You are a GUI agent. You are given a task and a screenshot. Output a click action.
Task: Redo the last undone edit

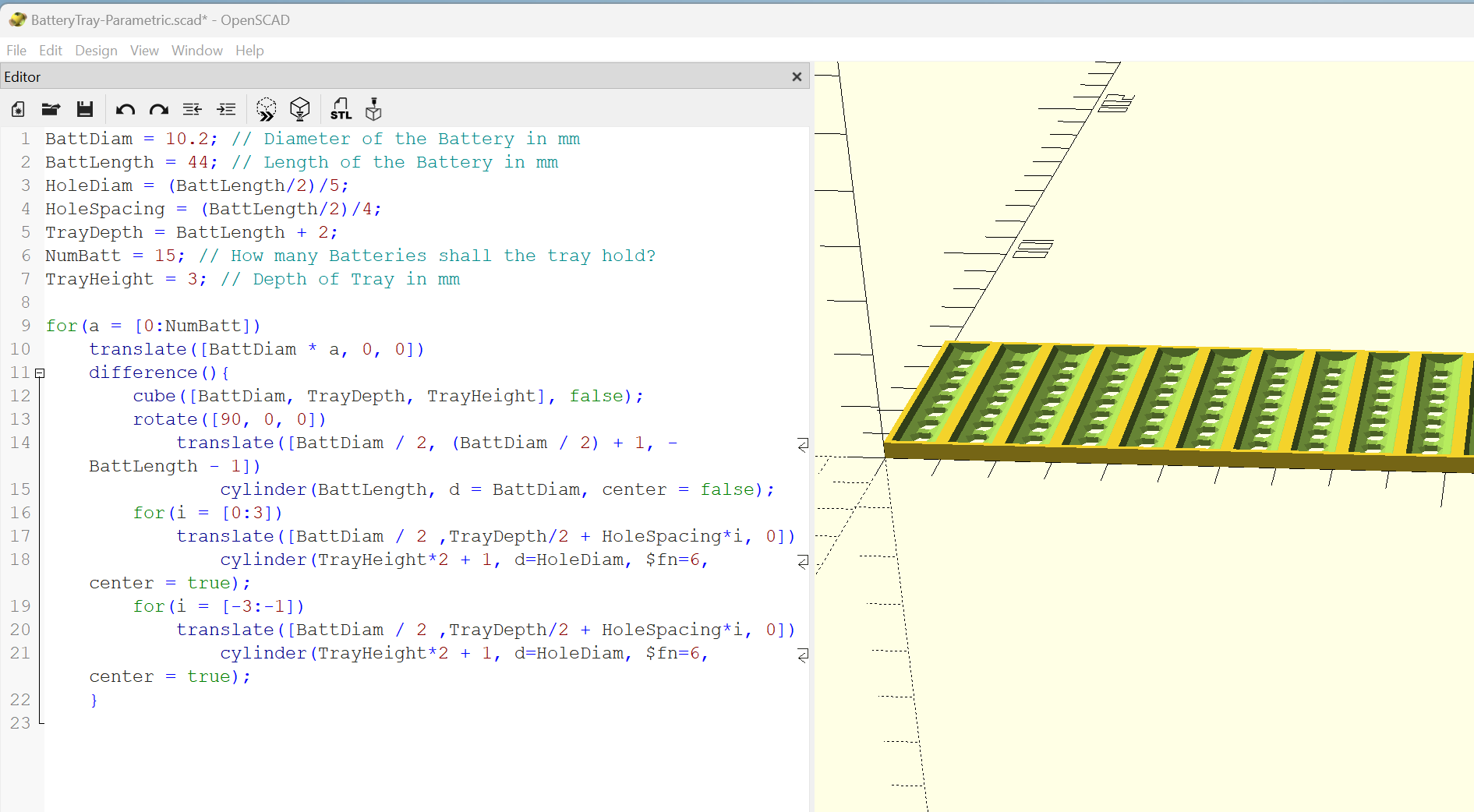pyautogui.click(x=159, y=110)
